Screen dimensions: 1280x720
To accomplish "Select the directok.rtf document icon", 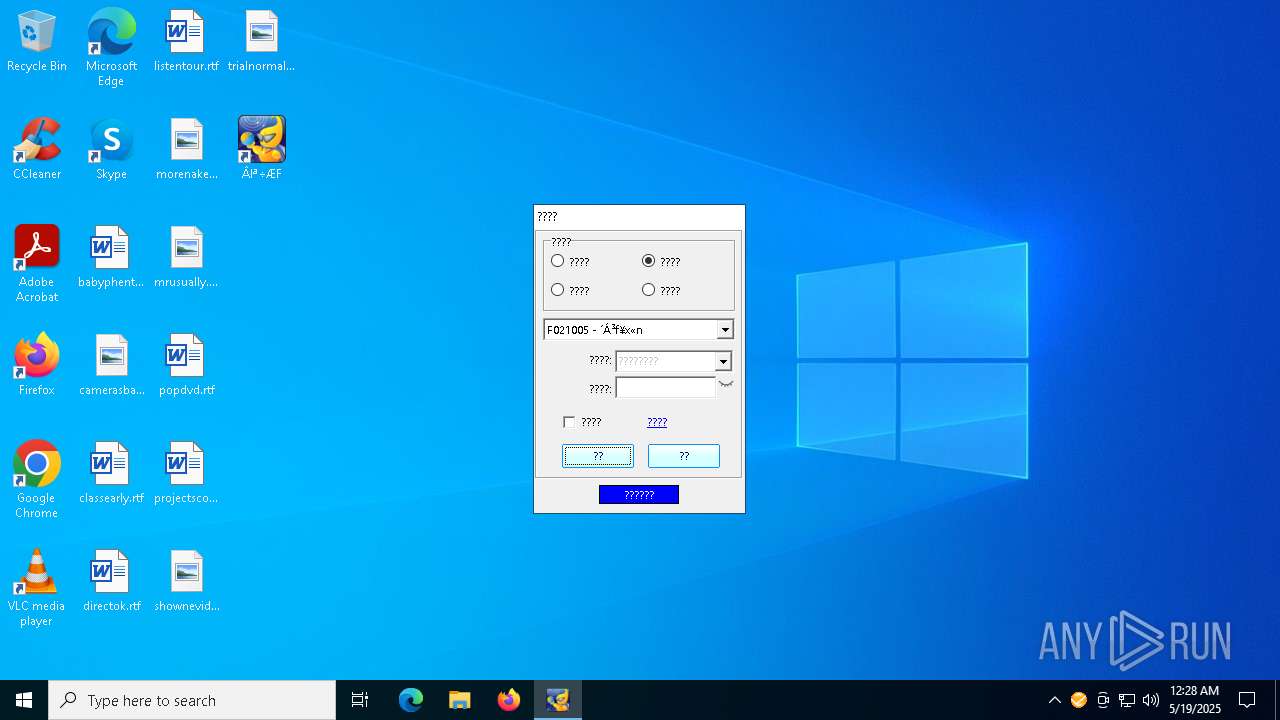I will coord(111,582).
